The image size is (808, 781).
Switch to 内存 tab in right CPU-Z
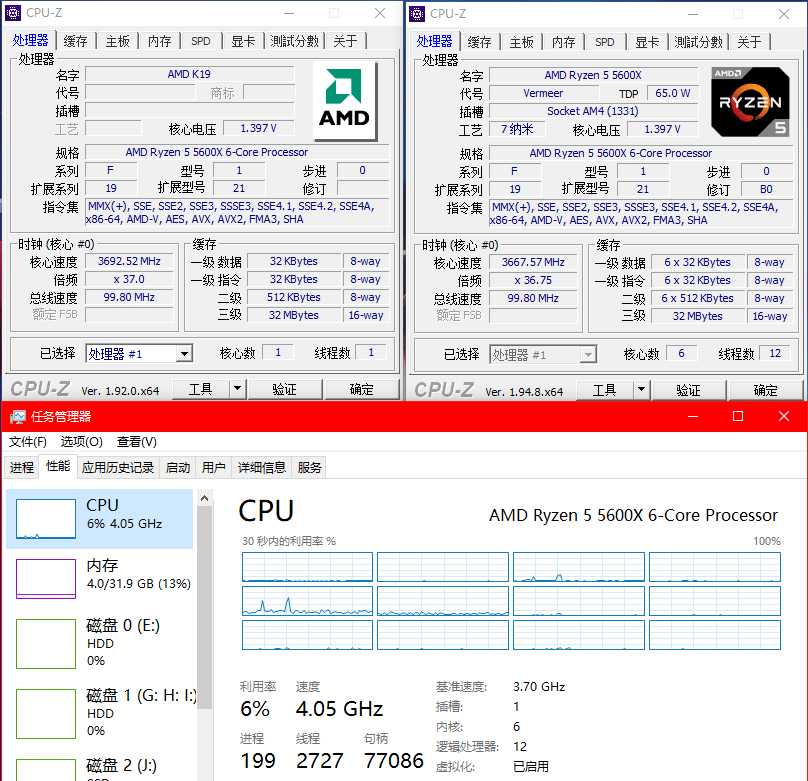click(563, 42)
